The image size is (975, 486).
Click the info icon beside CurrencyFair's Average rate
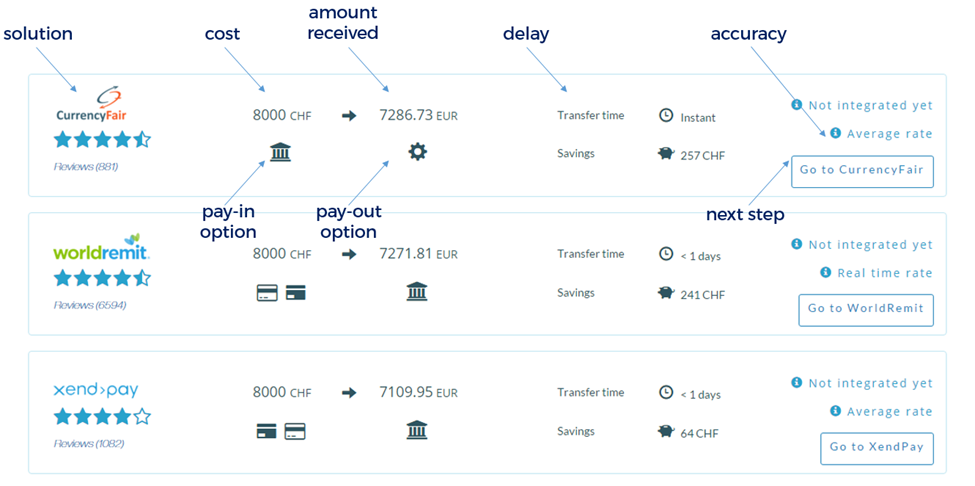click(x=835, y=133)
